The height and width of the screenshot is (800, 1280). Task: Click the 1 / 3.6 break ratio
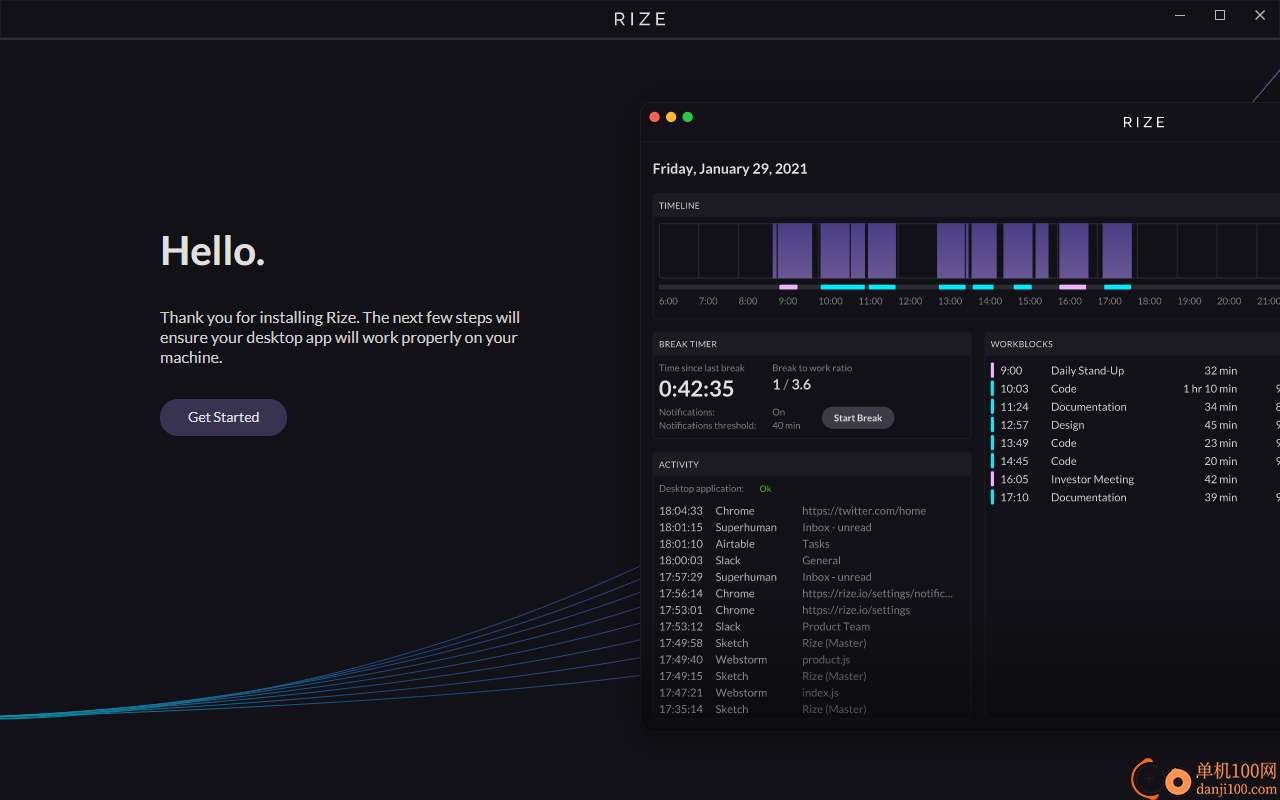[x=792, y=384]
